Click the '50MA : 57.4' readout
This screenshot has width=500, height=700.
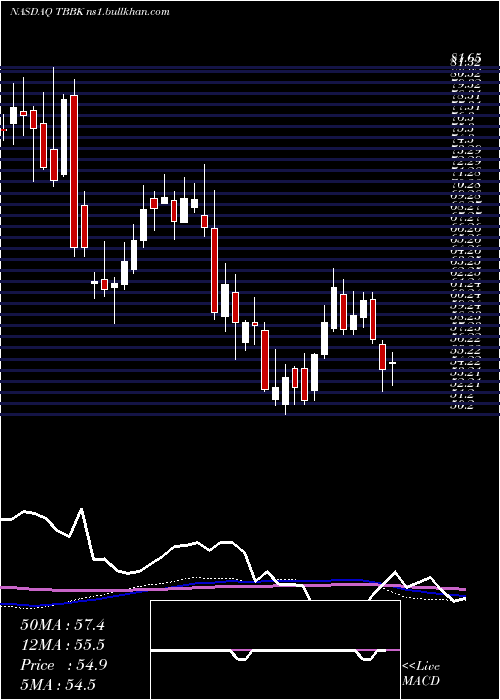point(62,625)
